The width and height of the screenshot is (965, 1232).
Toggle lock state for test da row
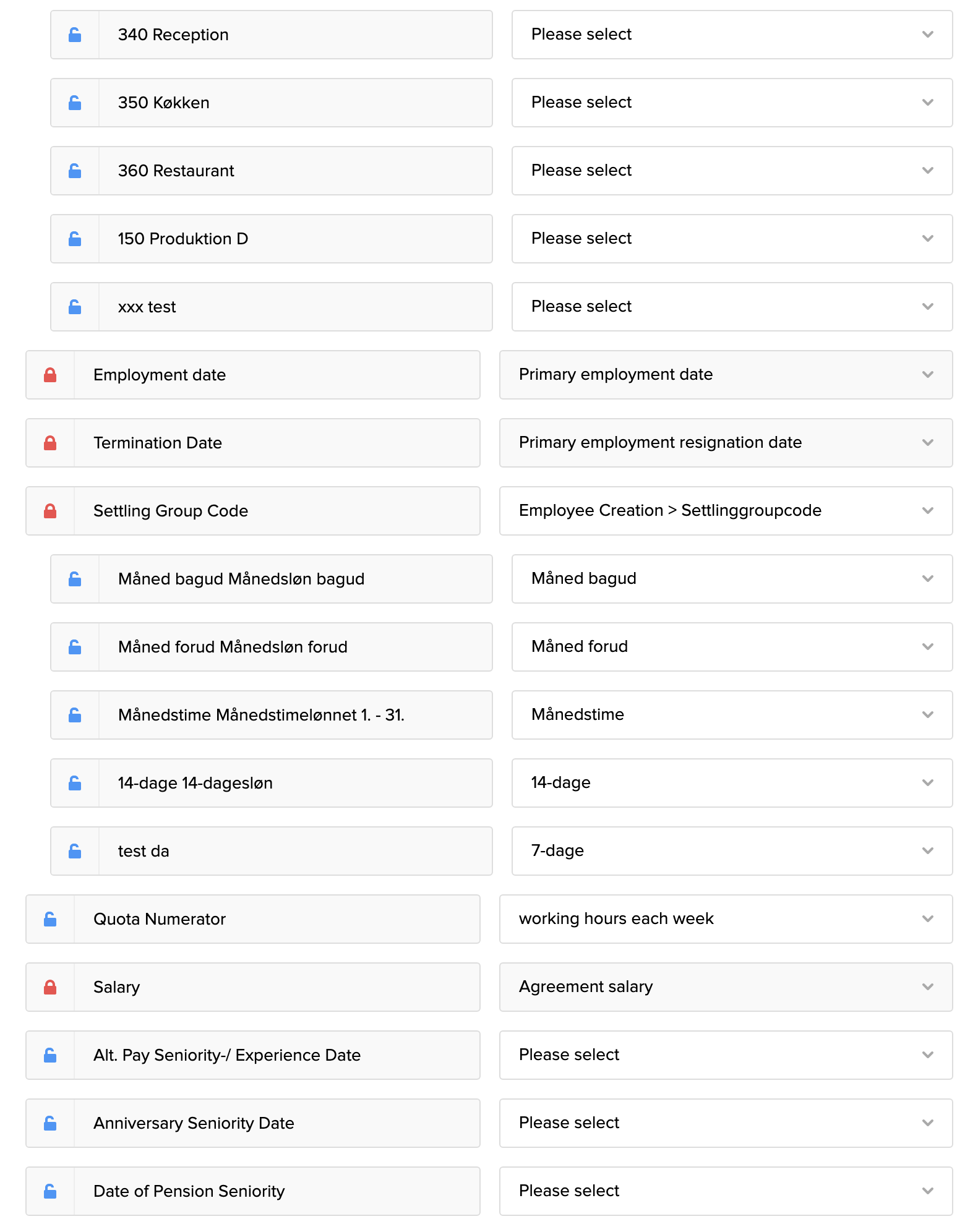coord(75,851)
